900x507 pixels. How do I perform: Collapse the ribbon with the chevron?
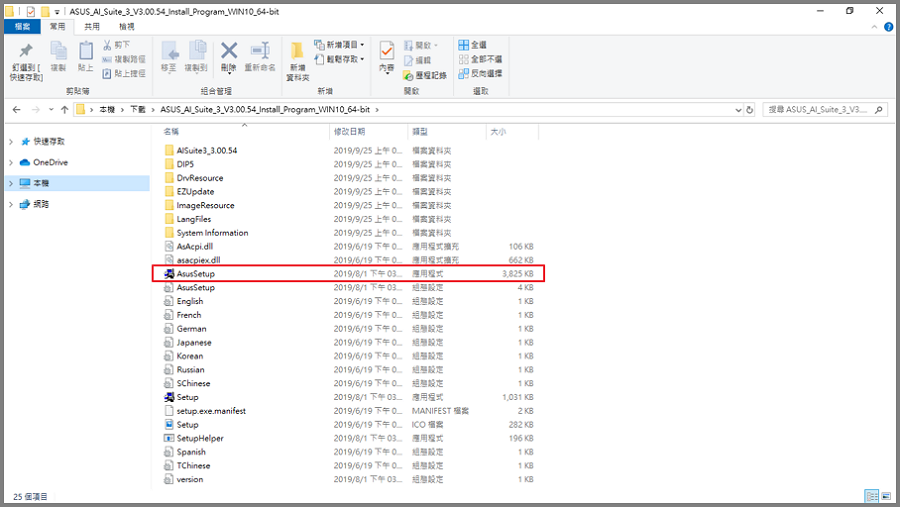(874, 27)
